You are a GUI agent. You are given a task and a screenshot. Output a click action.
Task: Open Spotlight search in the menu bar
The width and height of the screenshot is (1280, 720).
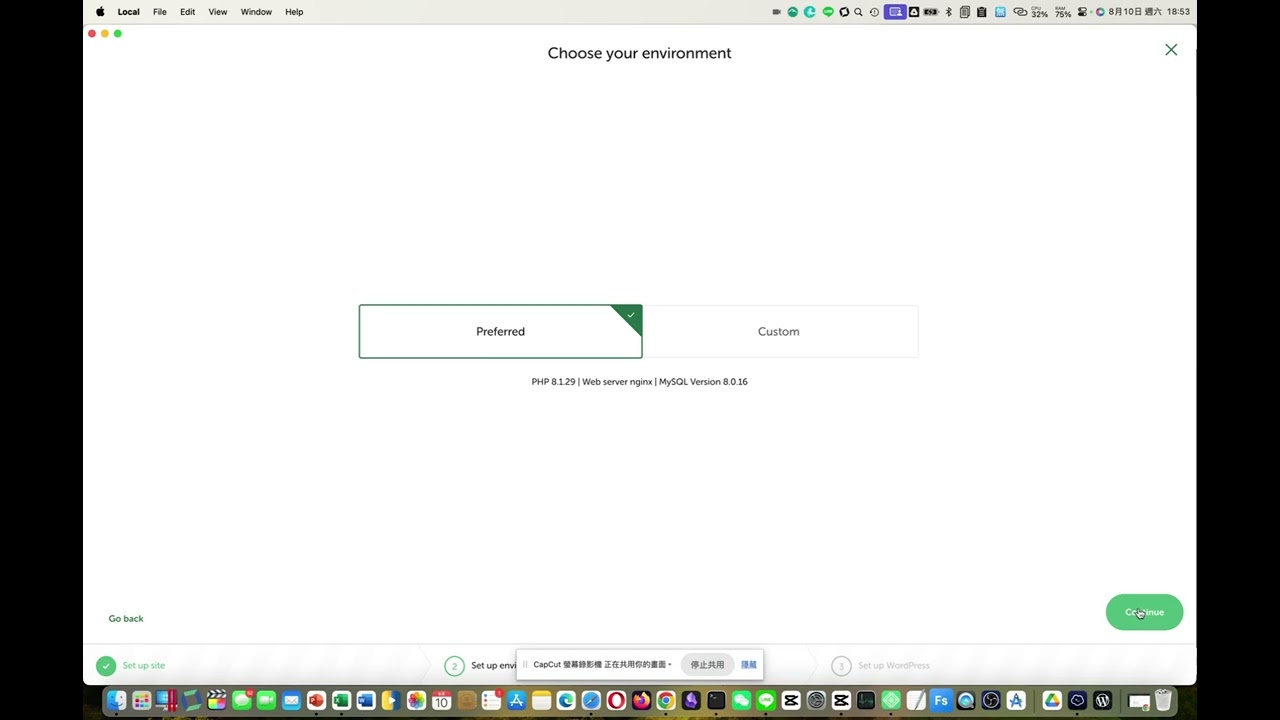(858, 12)
